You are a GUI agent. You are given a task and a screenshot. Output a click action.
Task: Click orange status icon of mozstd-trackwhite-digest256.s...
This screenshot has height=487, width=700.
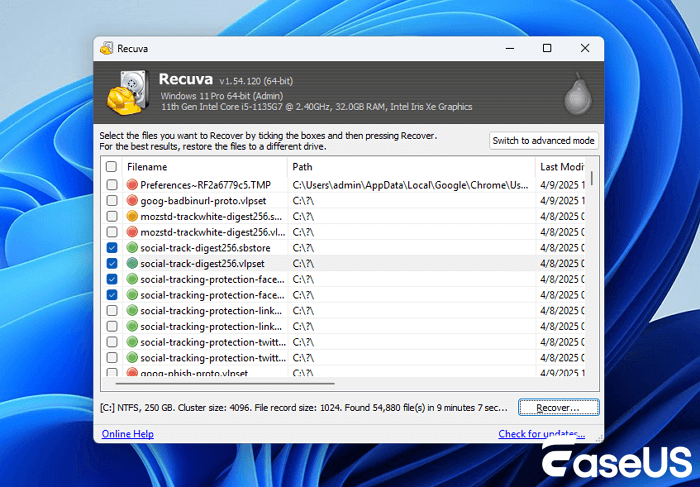point(132,216)
